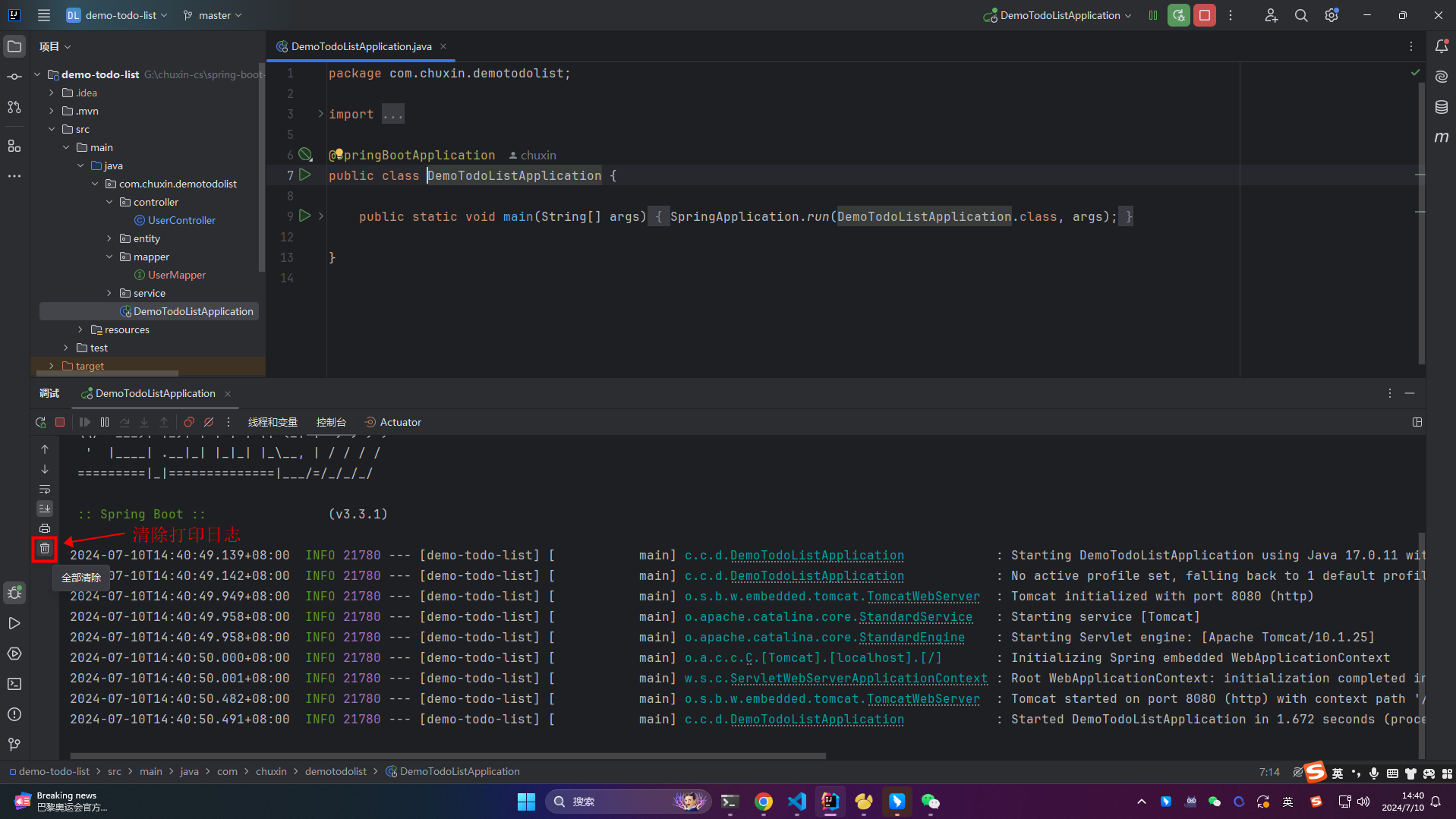Click StandardService link in console log
This screenshot has width=1456, height=819.
coord(916,617)
